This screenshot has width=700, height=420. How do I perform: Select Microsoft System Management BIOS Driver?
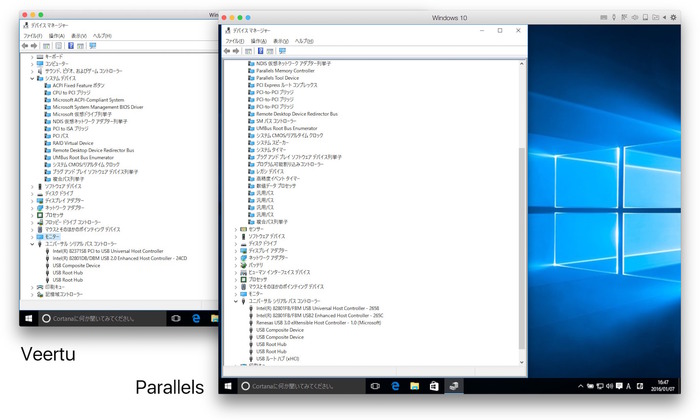(x=98, y=107)
